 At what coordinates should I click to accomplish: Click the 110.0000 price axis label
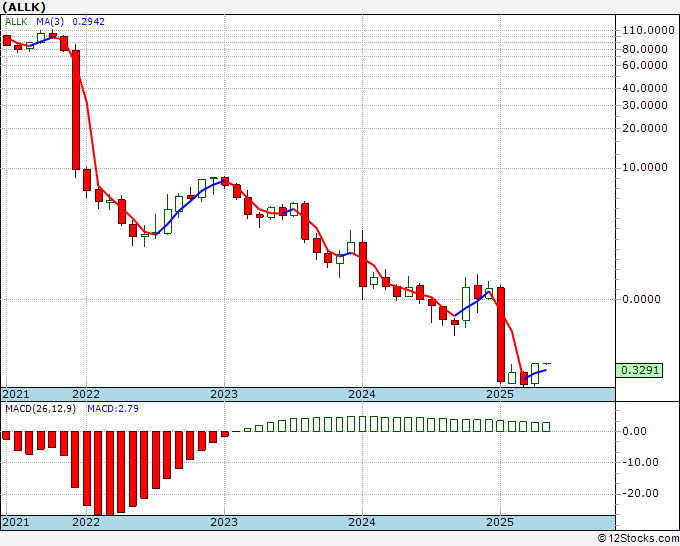[648, 30]
